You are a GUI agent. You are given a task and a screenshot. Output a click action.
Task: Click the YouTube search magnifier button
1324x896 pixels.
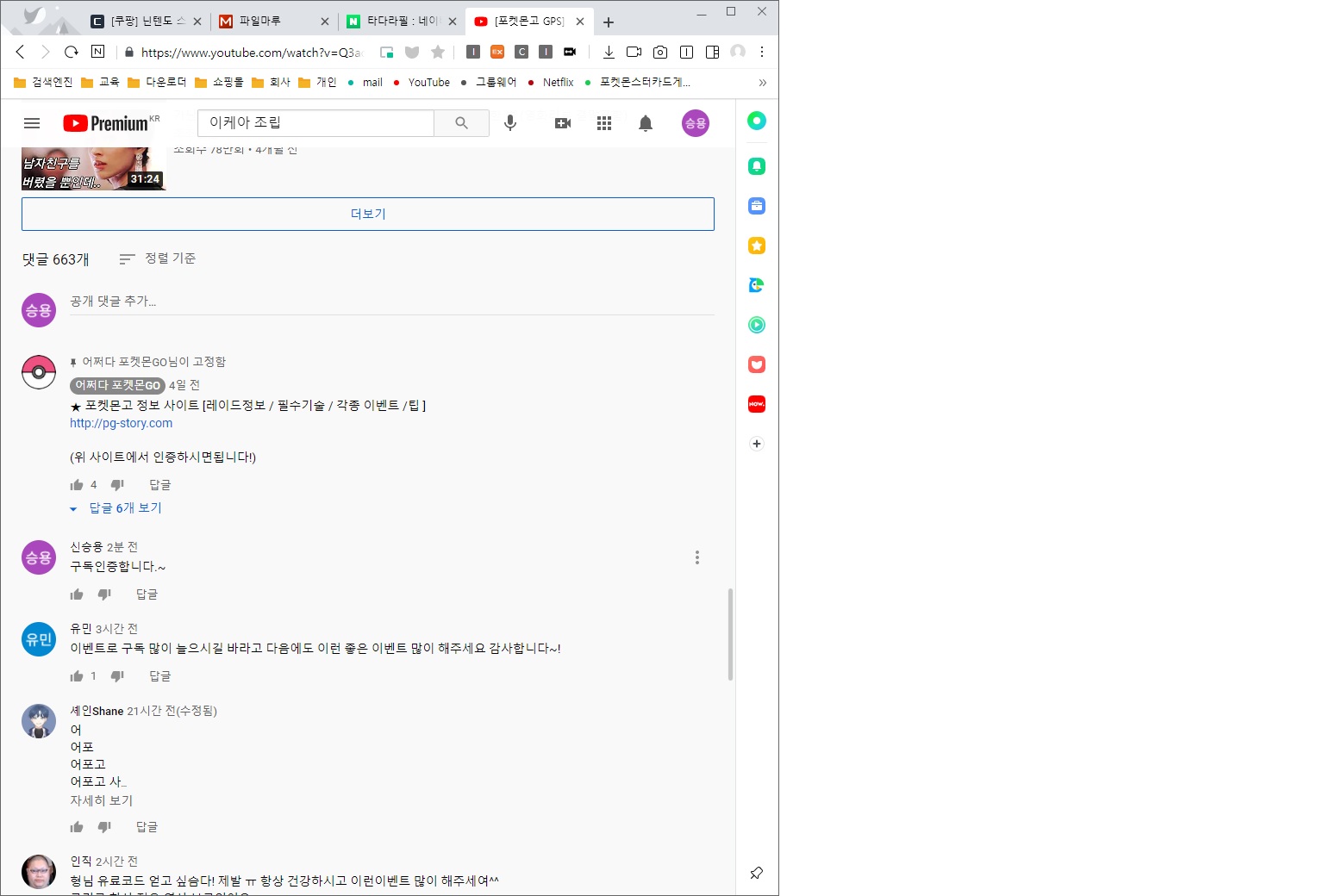461,123
